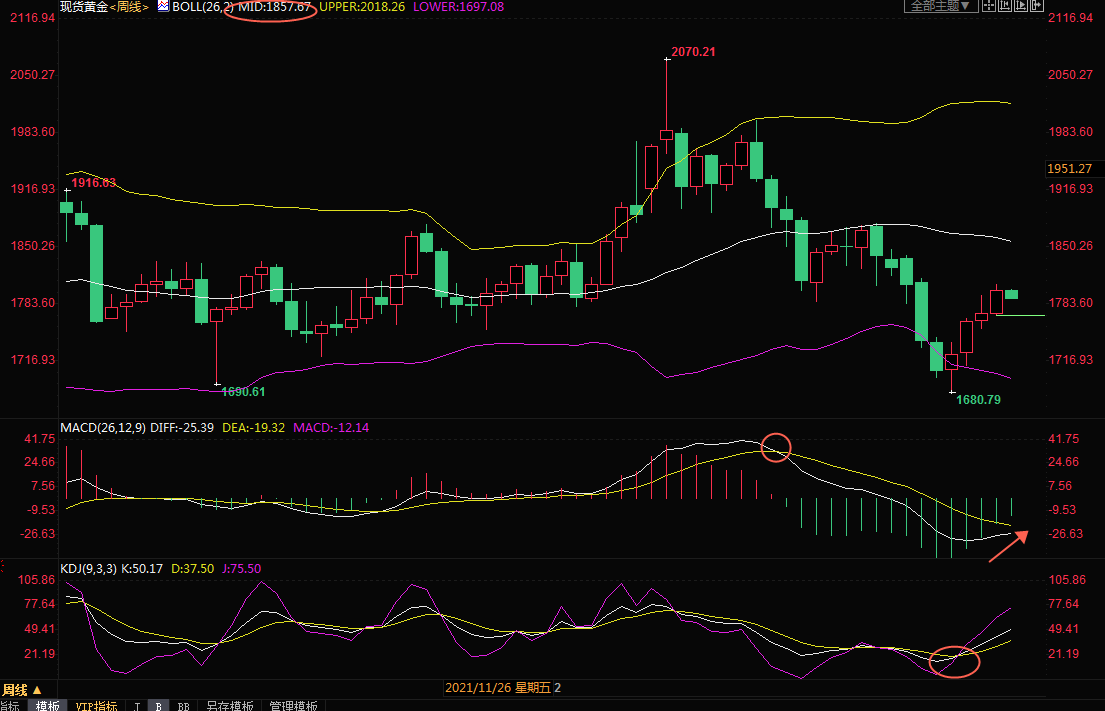Click the 另存模板 button
Screen dimensions: 1105x711
click(230, 705)
